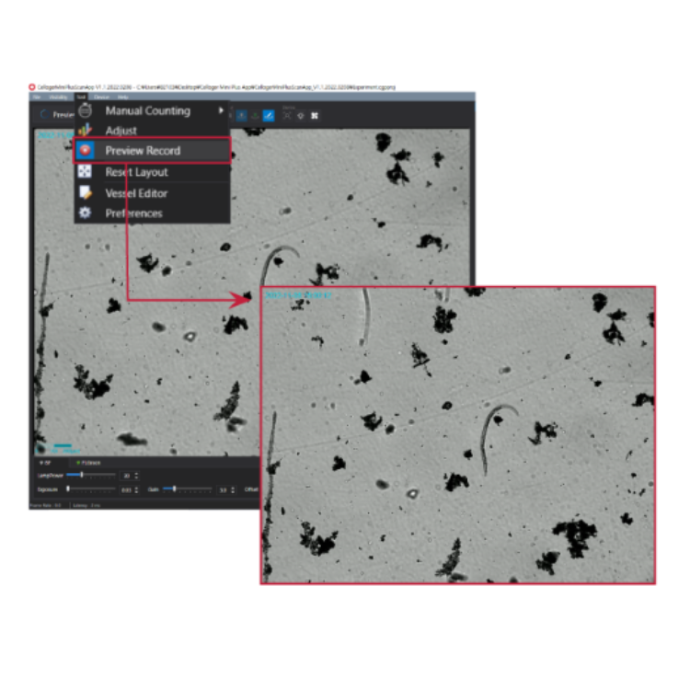Click the Reset Layout dice icon
The width and height of the screenshot is (690, 690).
(x=85, y=172)
